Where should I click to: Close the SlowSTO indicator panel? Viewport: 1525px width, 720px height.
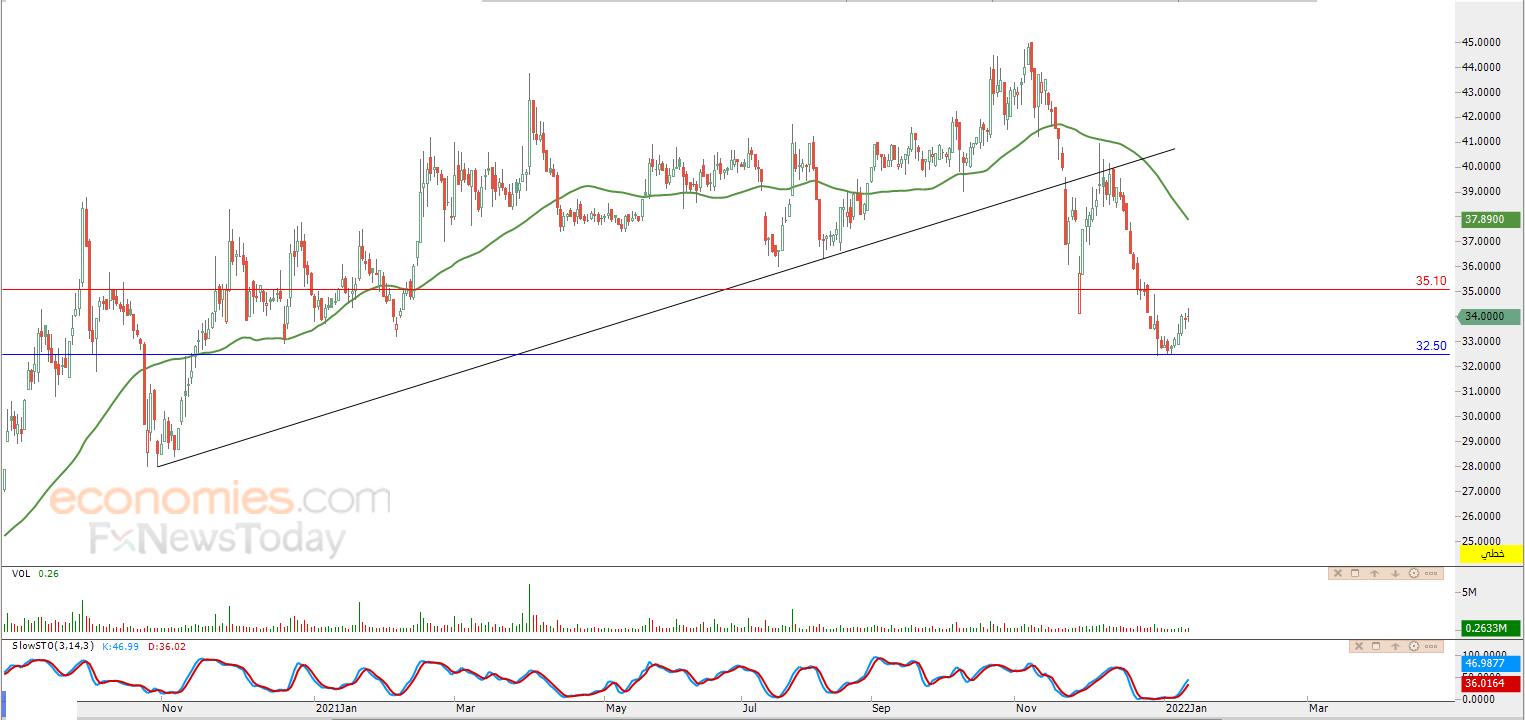tap(1359, 646)
